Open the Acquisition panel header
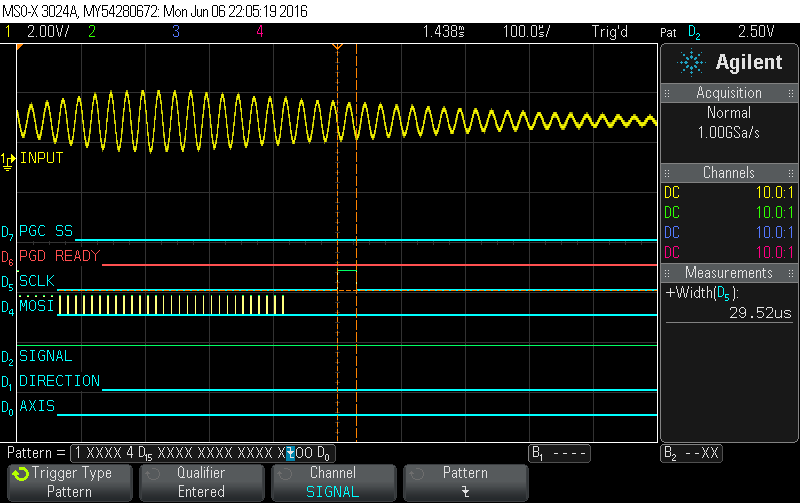This screenshot has width=800, height=503. [x=729, y=93]
